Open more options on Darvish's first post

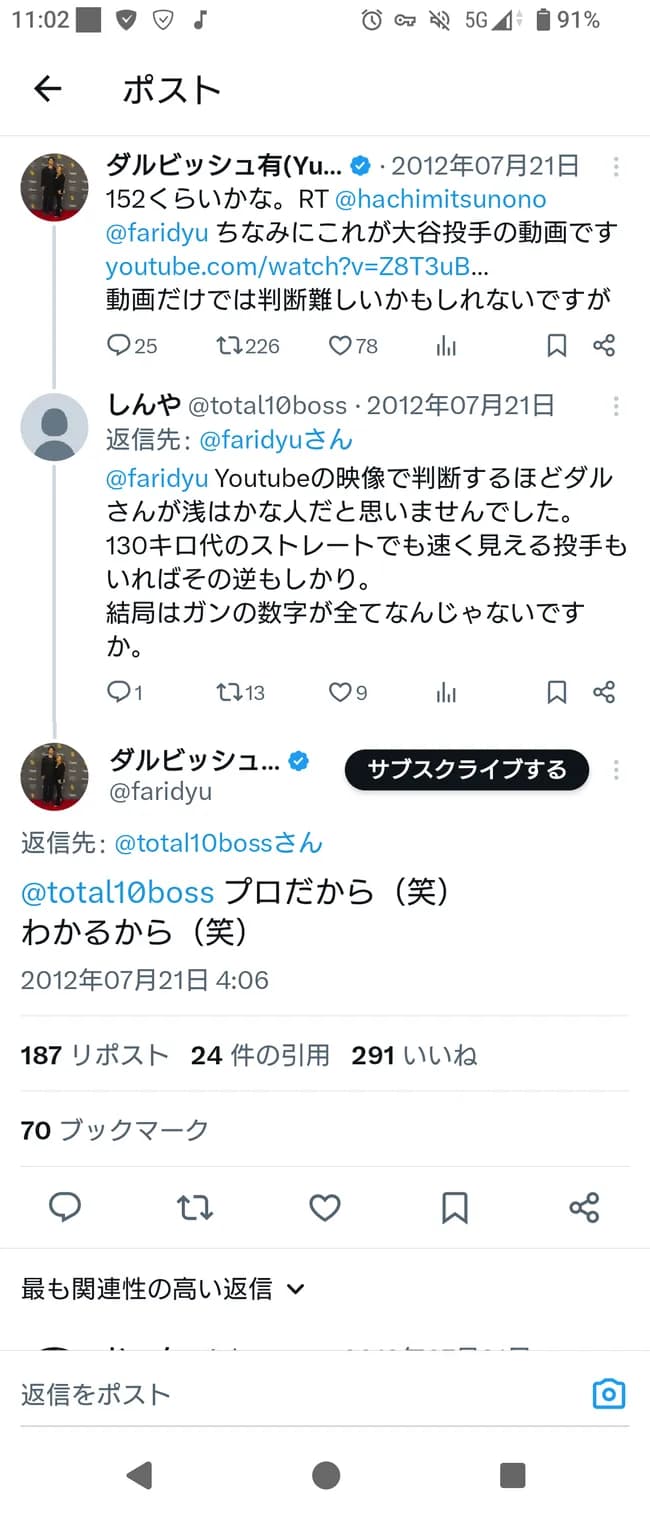tap(616, 167)
